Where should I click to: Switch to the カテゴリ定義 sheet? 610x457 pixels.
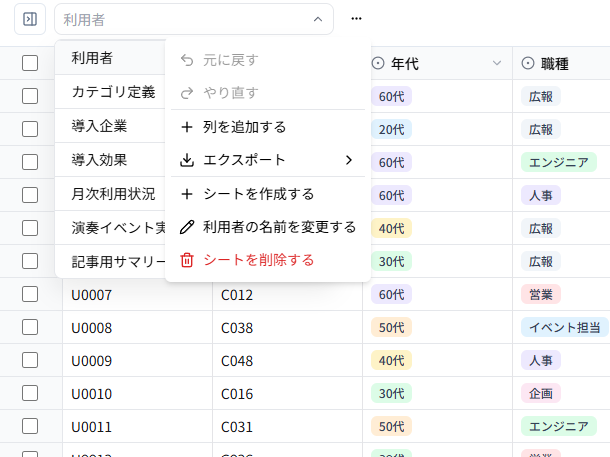(110, 92)
